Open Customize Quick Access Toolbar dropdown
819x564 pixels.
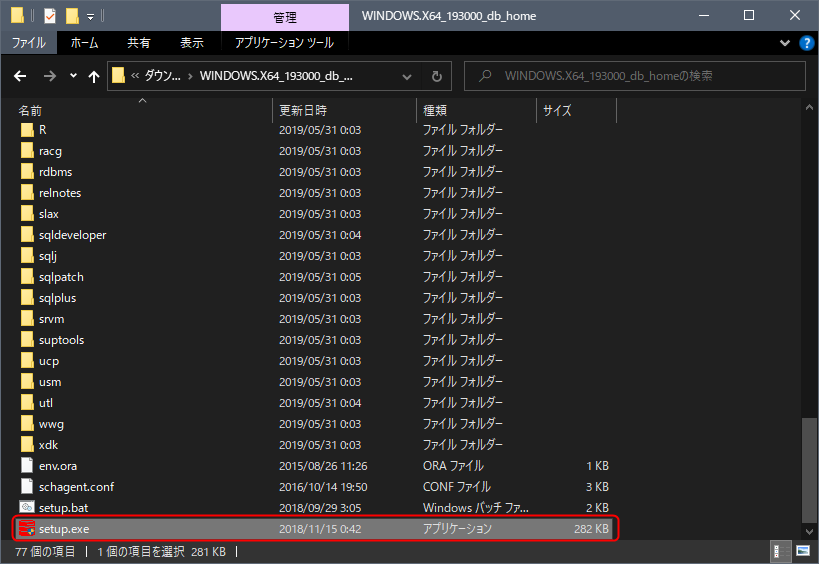tap(90, 17)
